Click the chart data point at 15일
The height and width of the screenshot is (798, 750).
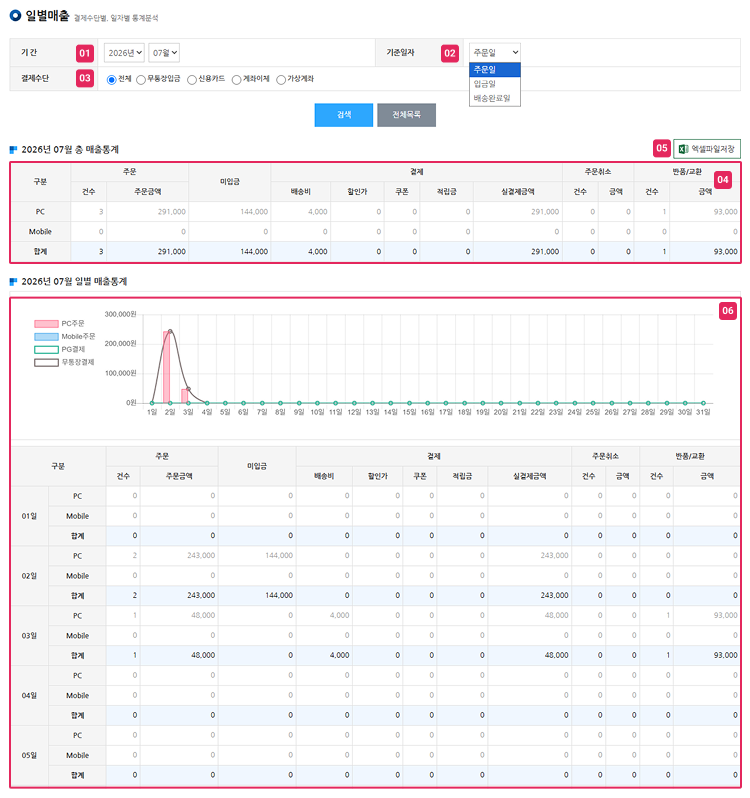click(x=409, y=403)
